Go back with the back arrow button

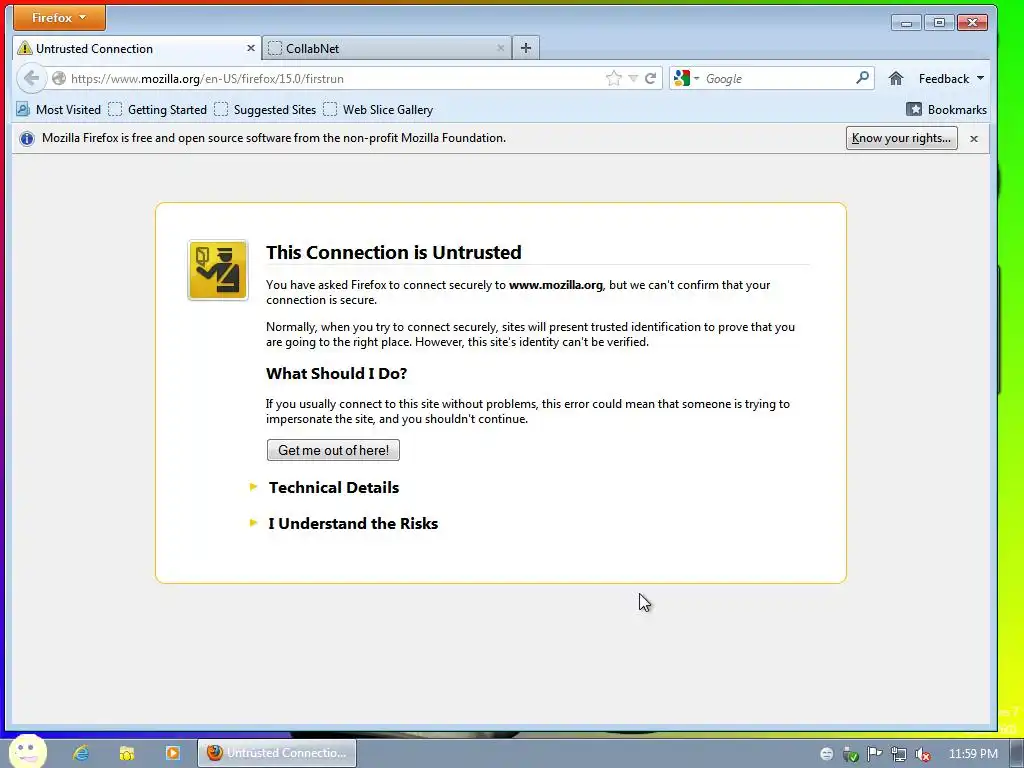[31, 78]
